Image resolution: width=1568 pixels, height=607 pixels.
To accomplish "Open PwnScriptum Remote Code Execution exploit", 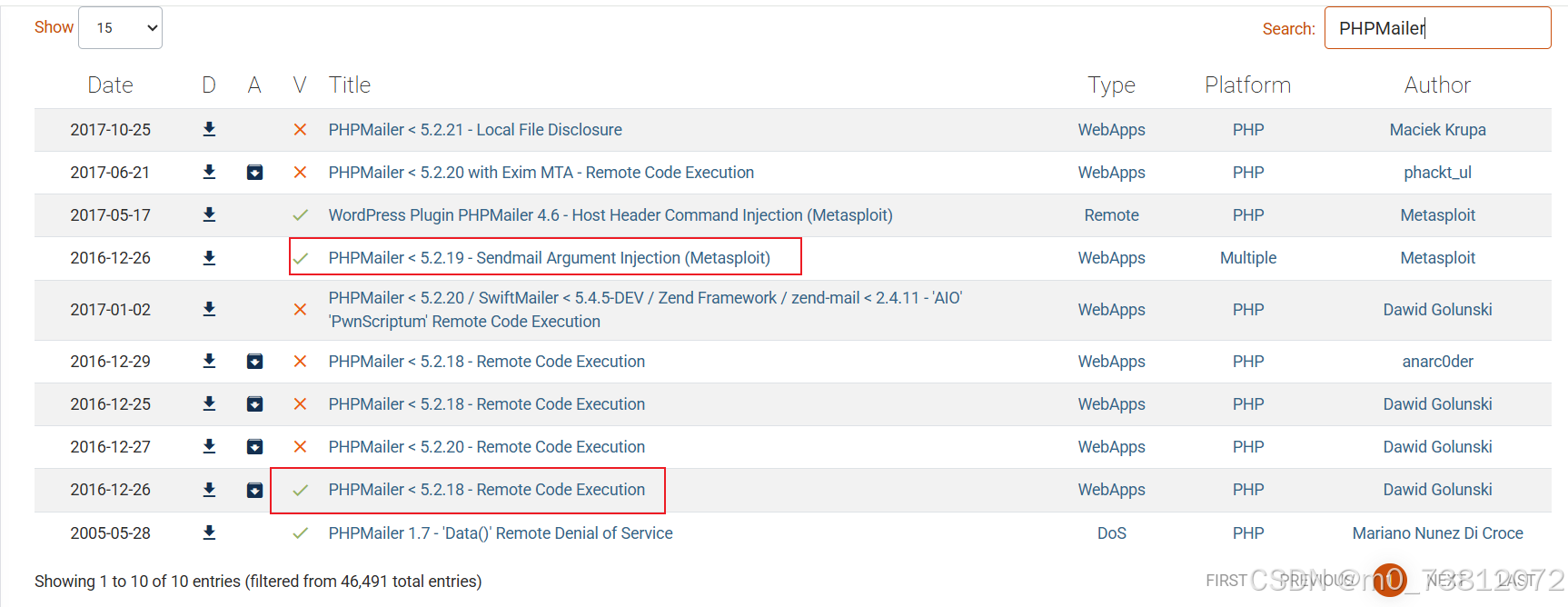I will coord(645,310).
